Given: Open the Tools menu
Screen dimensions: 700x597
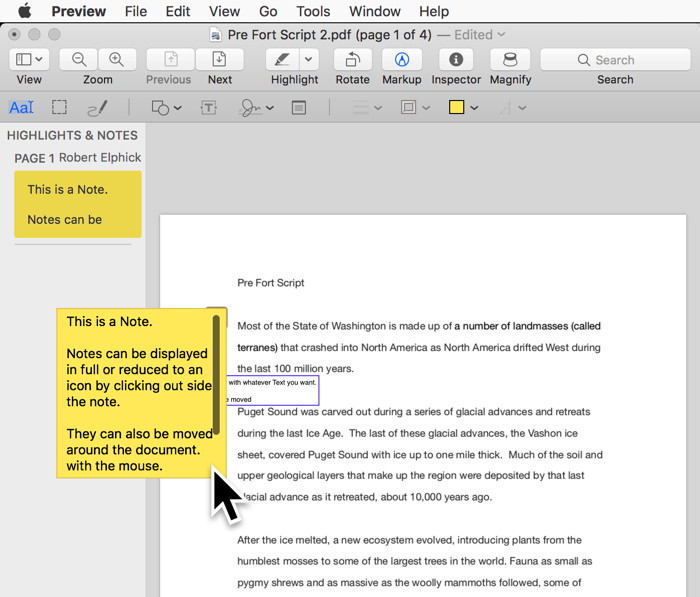Looking at the screenshot, I should 313,11.
